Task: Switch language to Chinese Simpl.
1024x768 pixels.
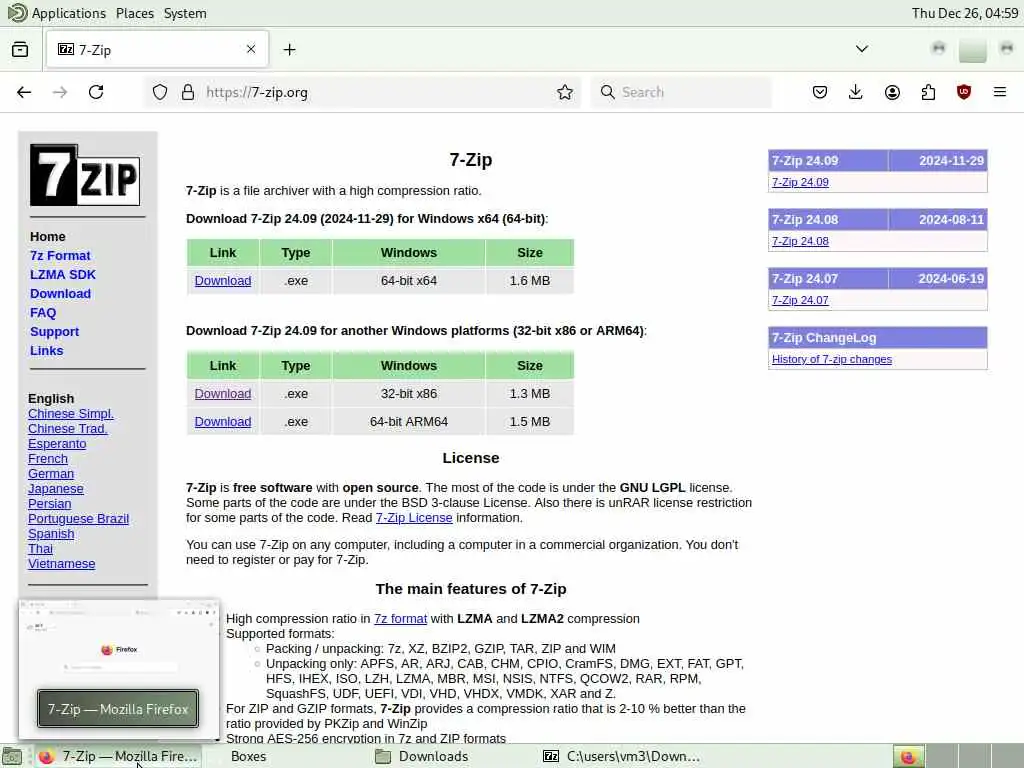Action: [x=71, y=413]
